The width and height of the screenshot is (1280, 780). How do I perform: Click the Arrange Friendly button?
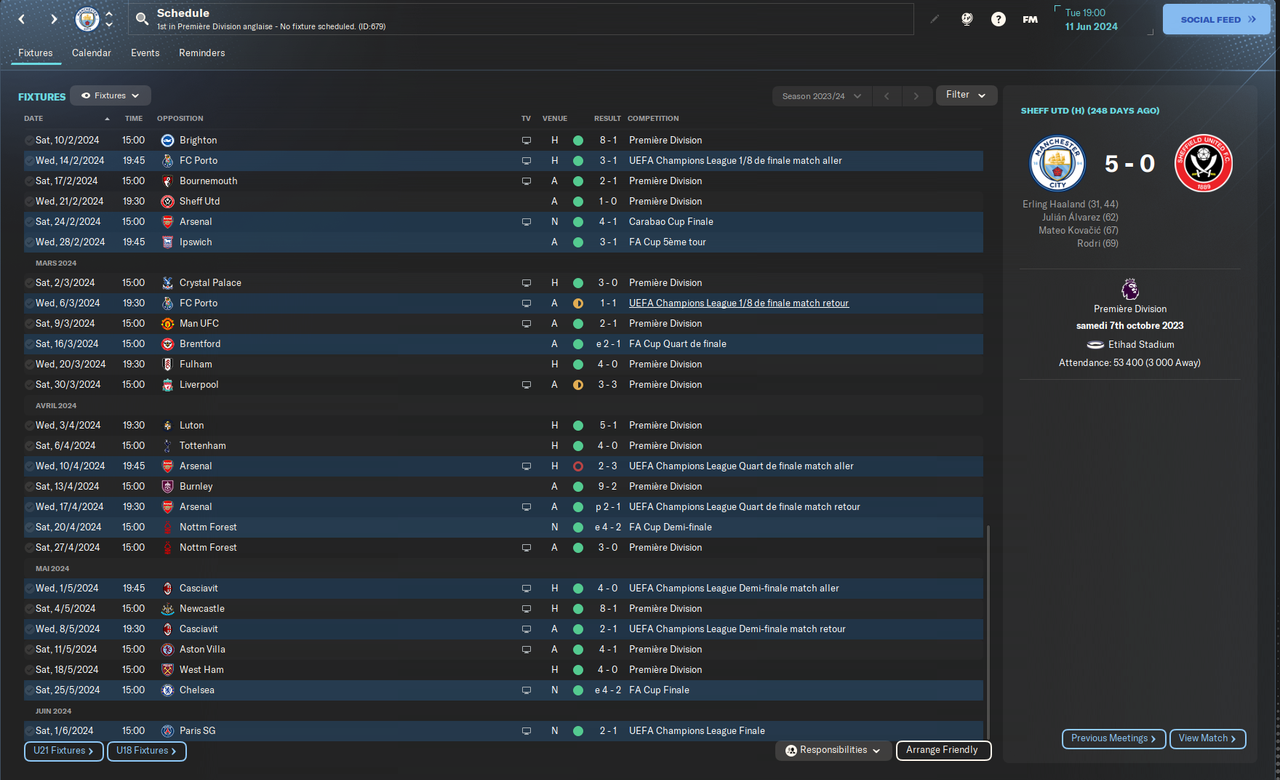[944, 750]
